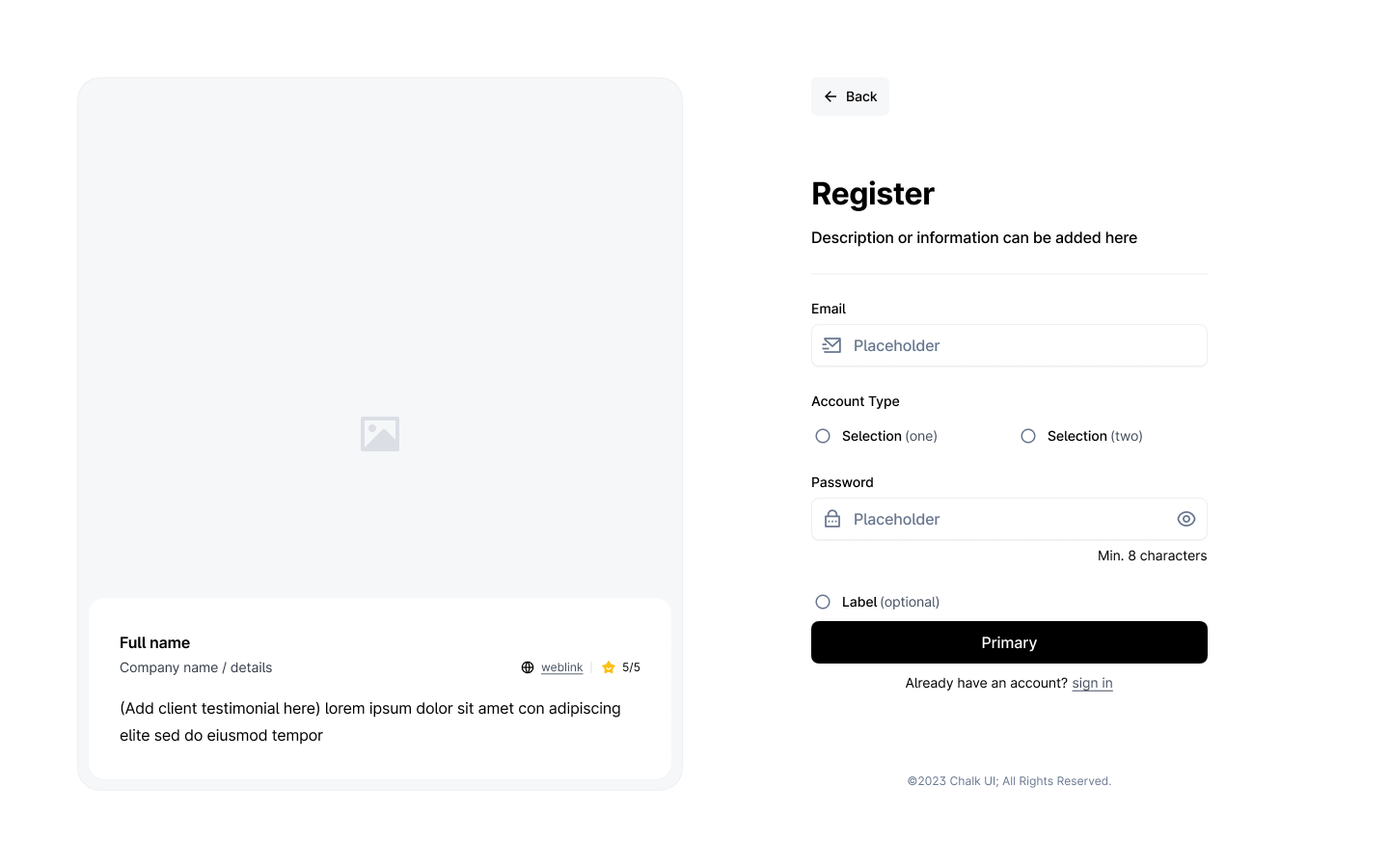Click the 5/5 rating indicator
The height and width of the screenshot is (868, 1389).
631,666
